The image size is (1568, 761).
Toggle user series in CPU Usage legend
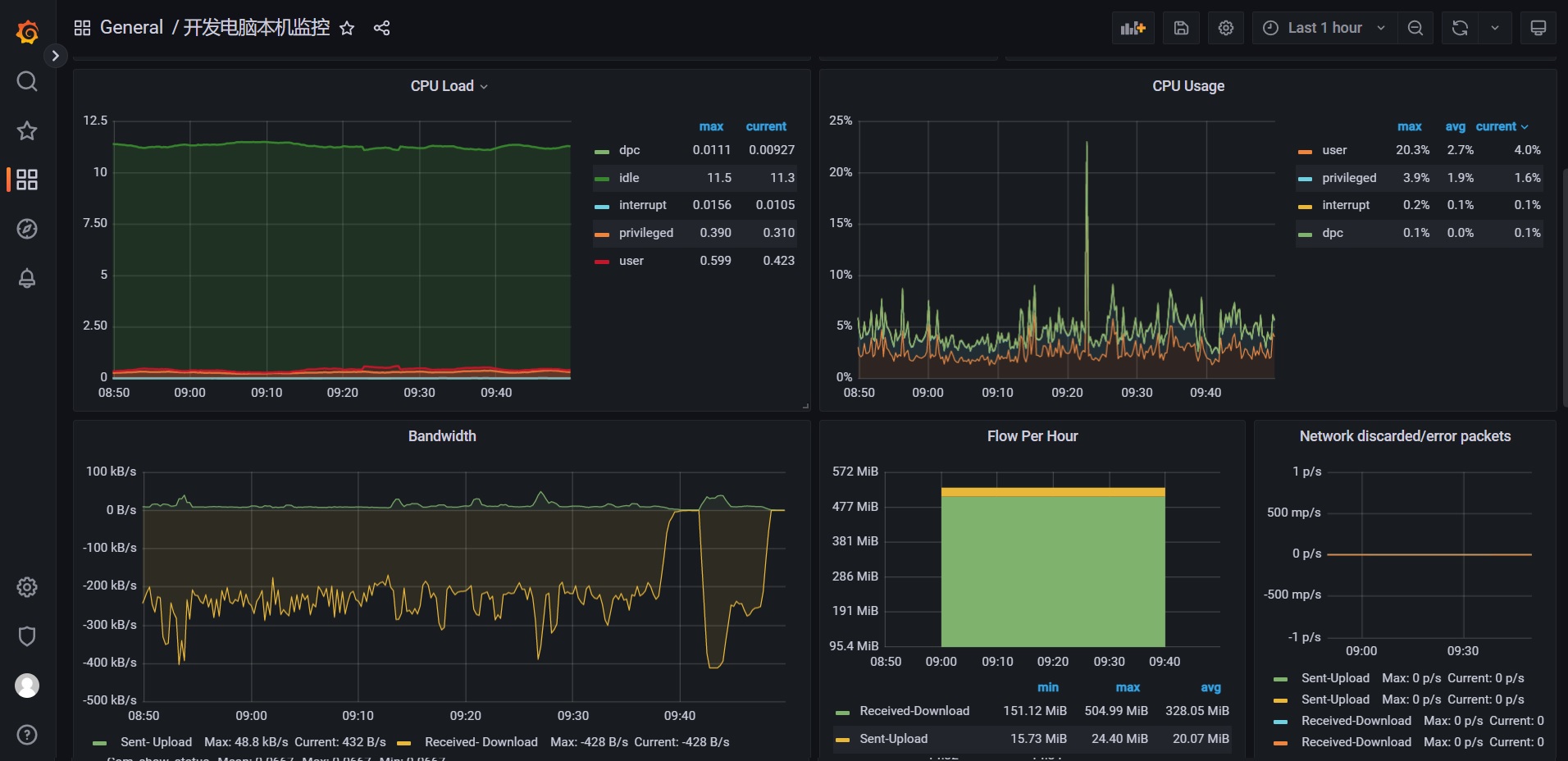(1334, 150)
